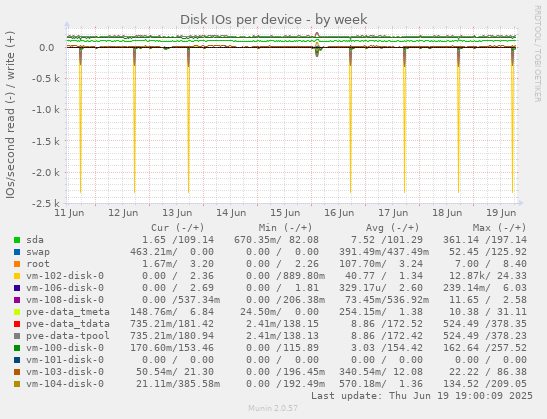This screenshot has width=547, height=419.
Task: Click the red pve-data_tdata swatch
Action: [x=17, y=324]
